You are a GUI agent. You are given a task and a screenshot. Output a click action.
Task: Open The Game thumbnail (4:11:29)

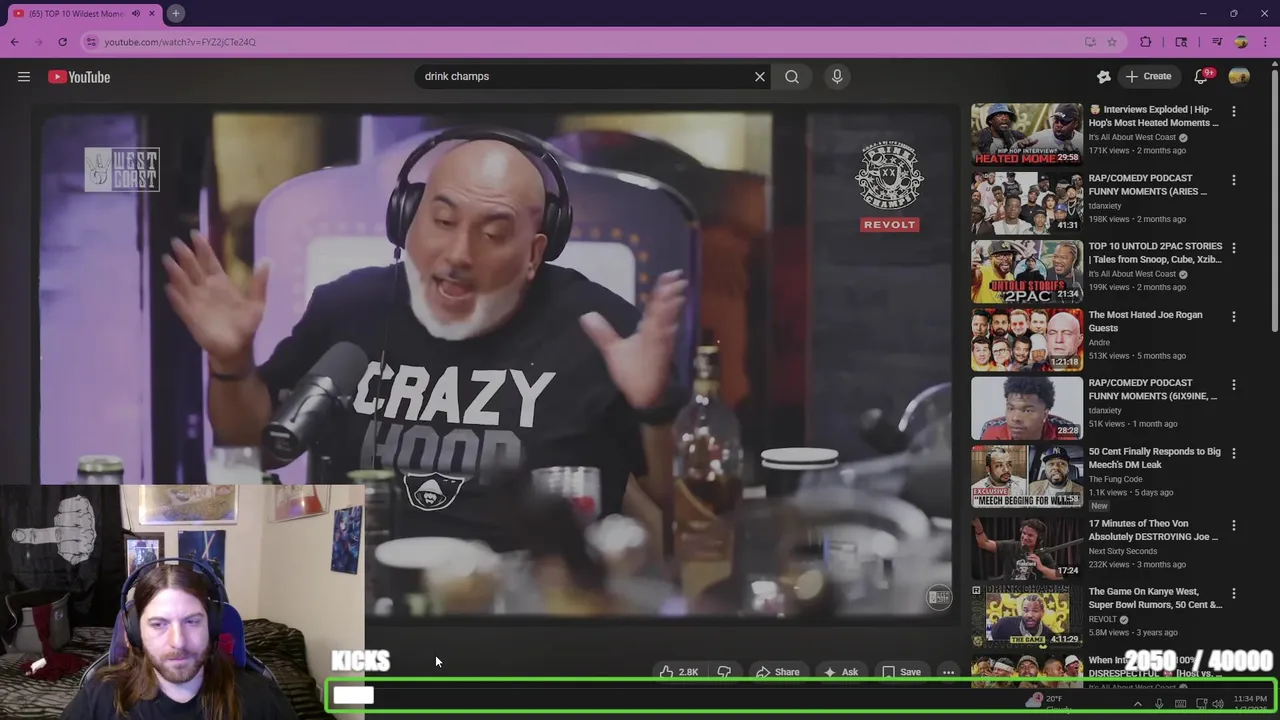pyautogui.click(x=1026, y=615)
